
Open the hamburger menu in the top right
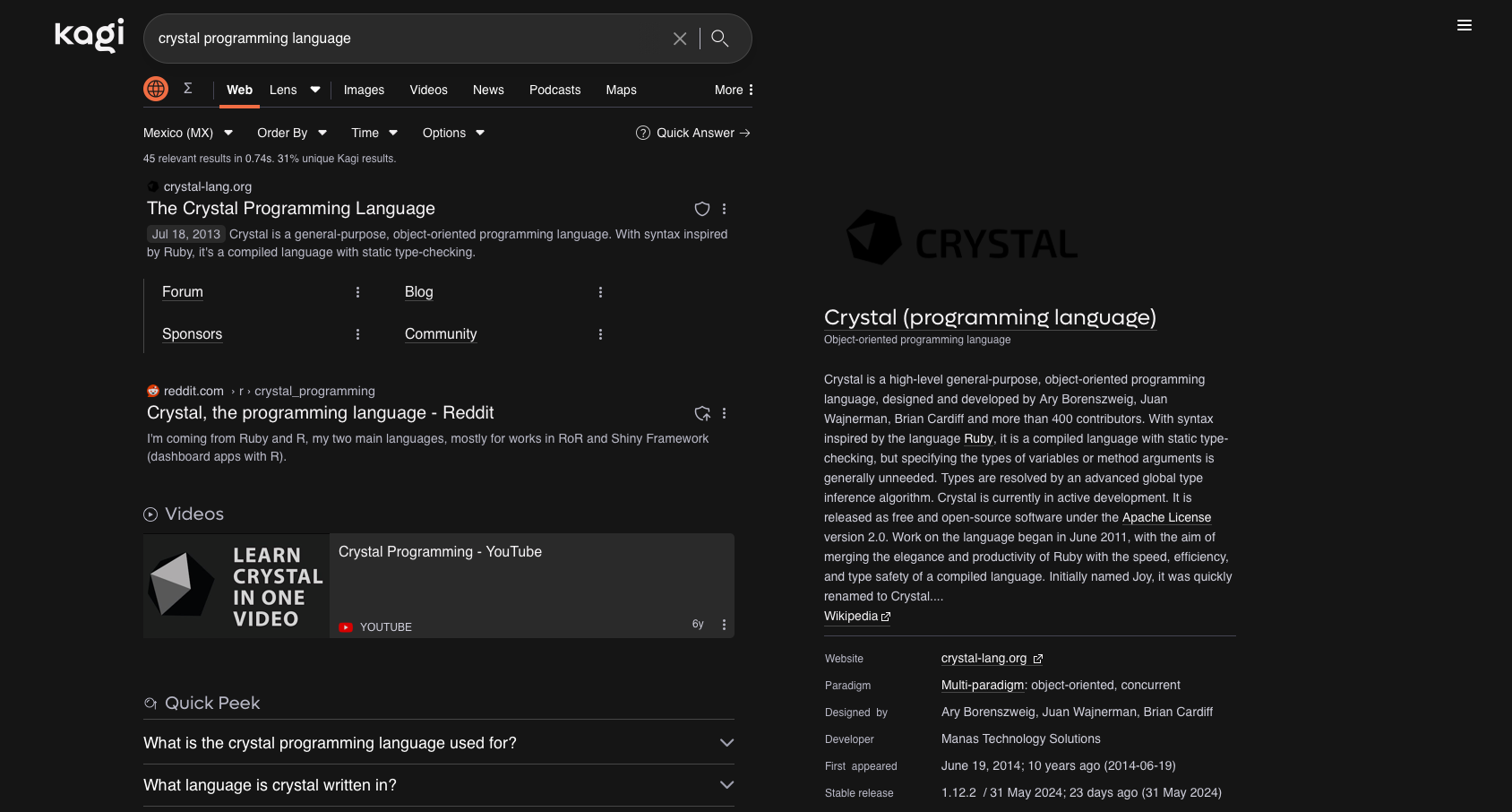point(1465,25)
